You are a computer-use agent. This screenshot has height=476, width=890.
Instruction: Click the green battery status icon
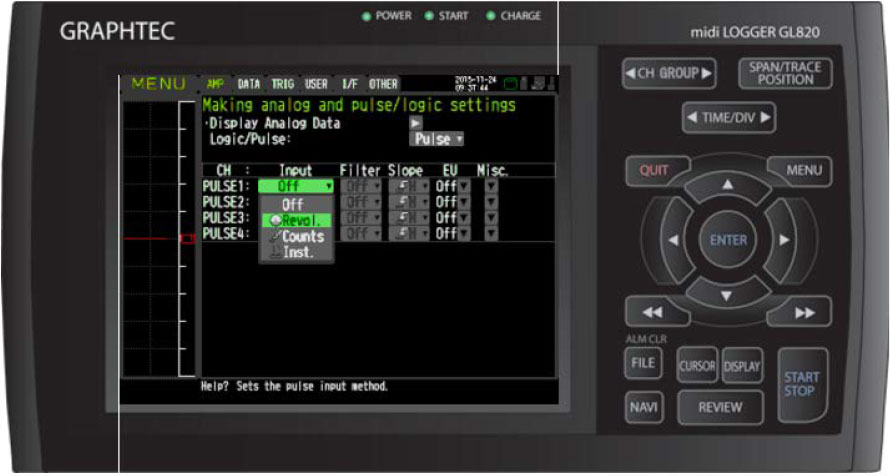[510, 84]
